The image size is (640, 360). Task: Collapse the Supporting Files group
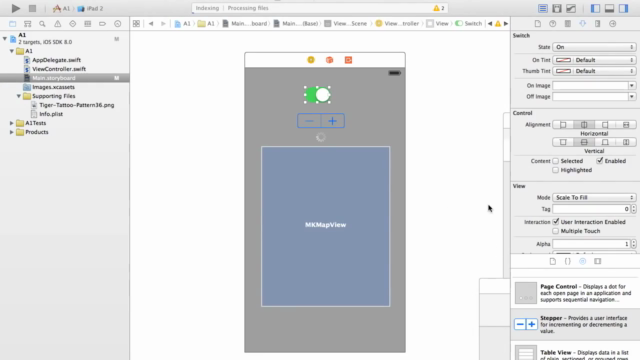tap(19, 96)
